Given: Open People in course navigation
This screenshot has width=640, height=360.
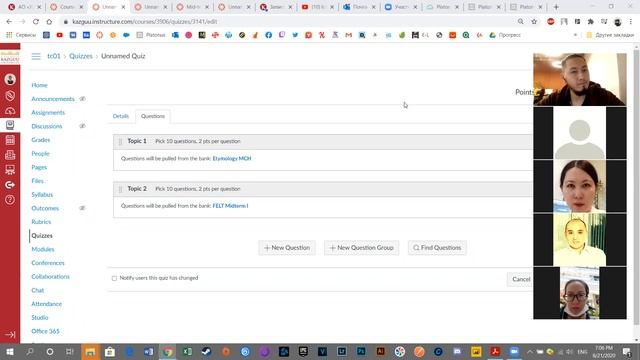Looking at the screenshot, I should tap(40, 154).
